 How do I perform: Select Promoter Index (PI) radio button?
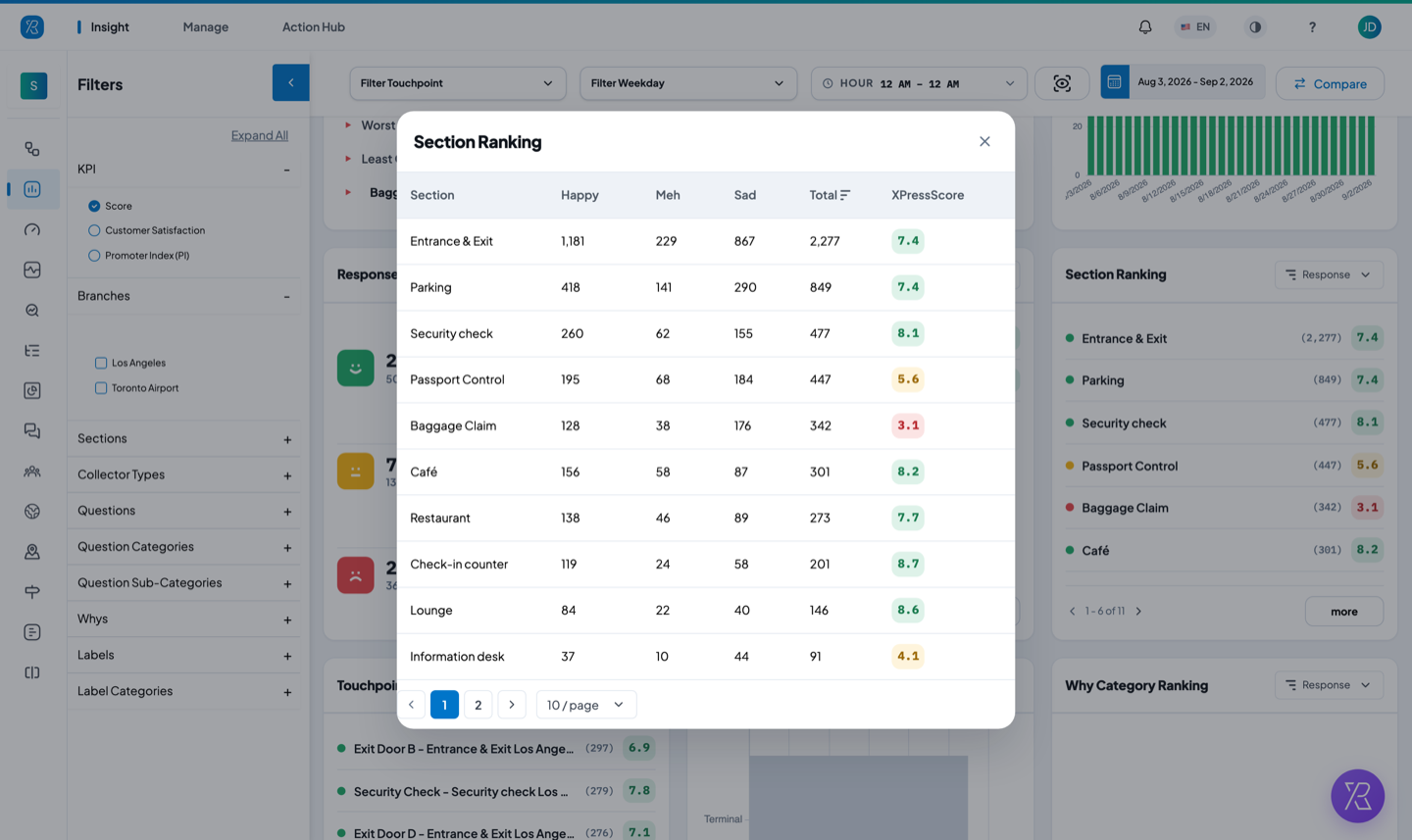tap(94, 255)
